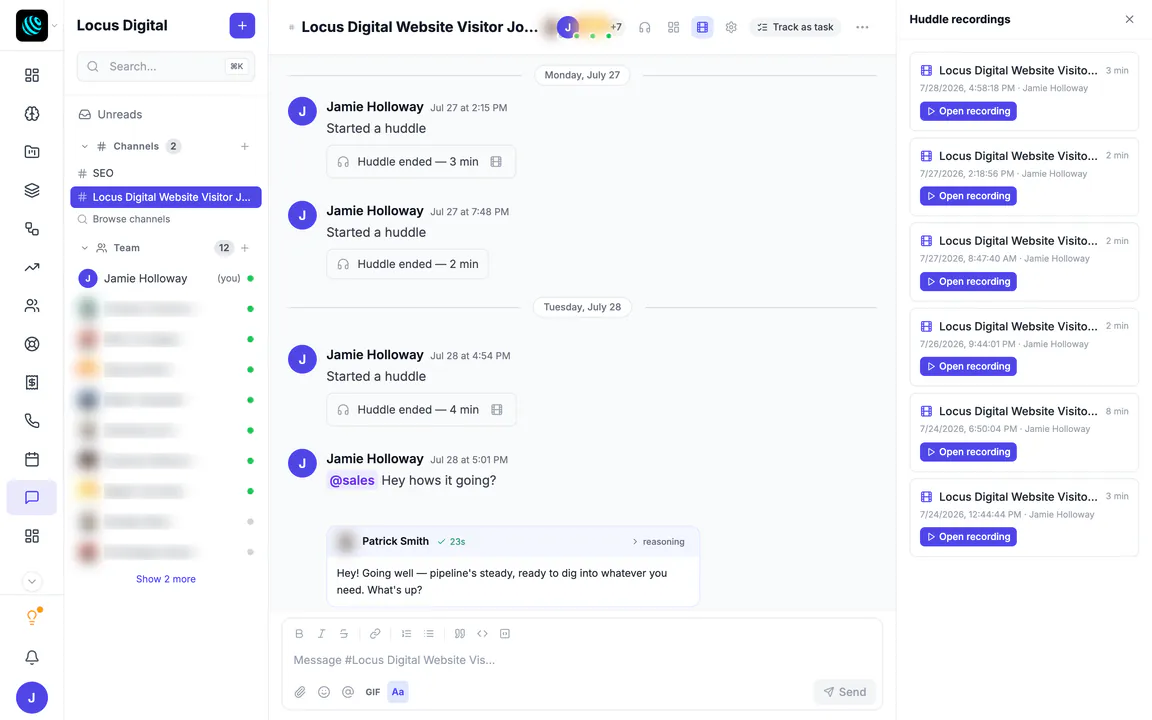Attach a file with paperclip icon
This screenshot has height=720, width=1152.
(300, 691)
